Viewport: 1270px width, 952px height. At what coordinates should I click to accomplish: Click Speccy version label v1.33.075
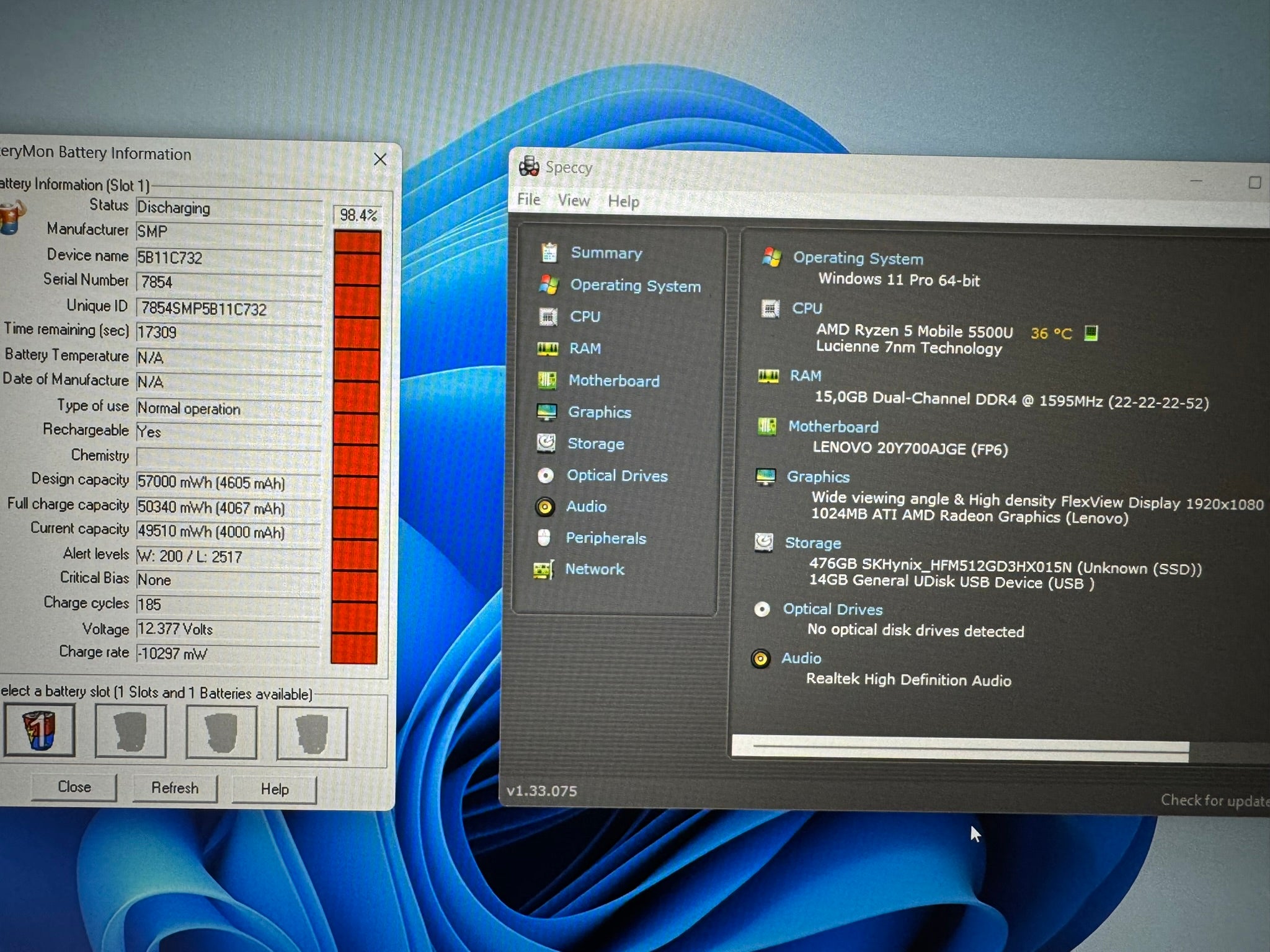(541, 791)
